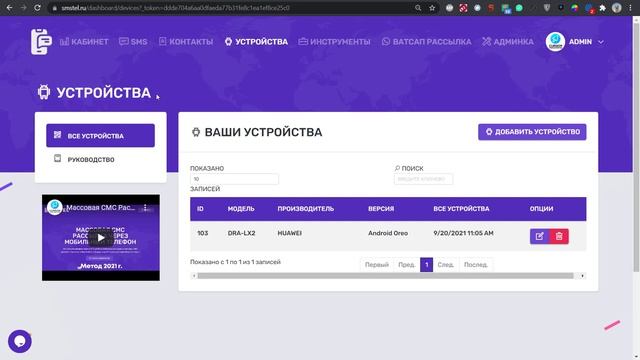The height and width of the screenshot is (360, 640).
Task: Reload the current page
Action: point(37,8)
